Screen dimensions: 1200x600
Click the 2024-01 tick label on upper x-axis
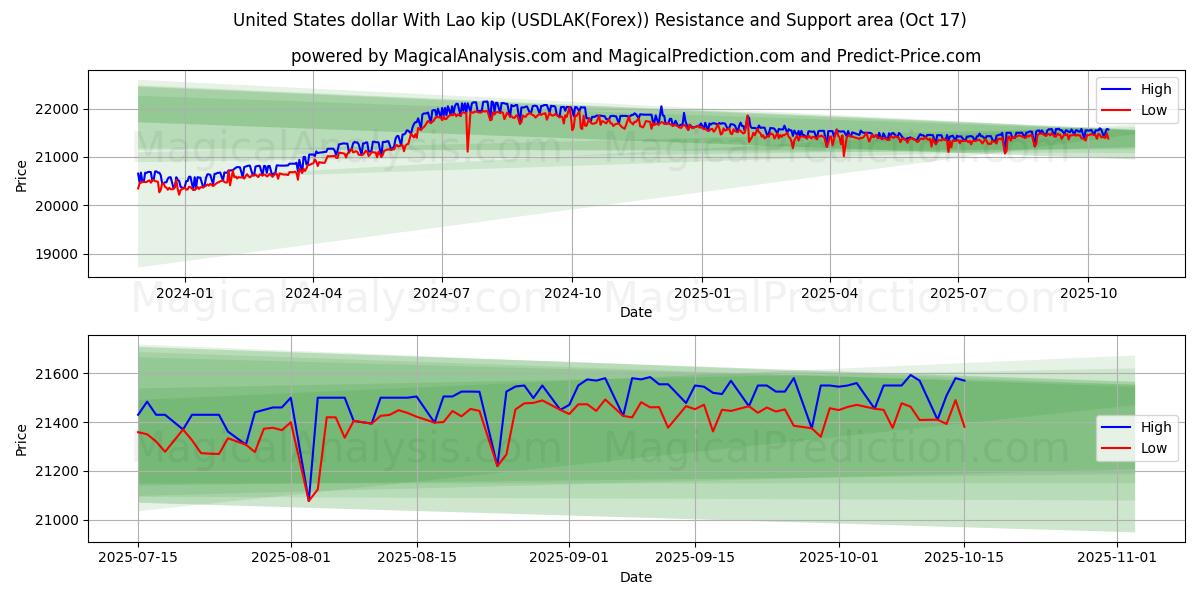coord(185,293)
